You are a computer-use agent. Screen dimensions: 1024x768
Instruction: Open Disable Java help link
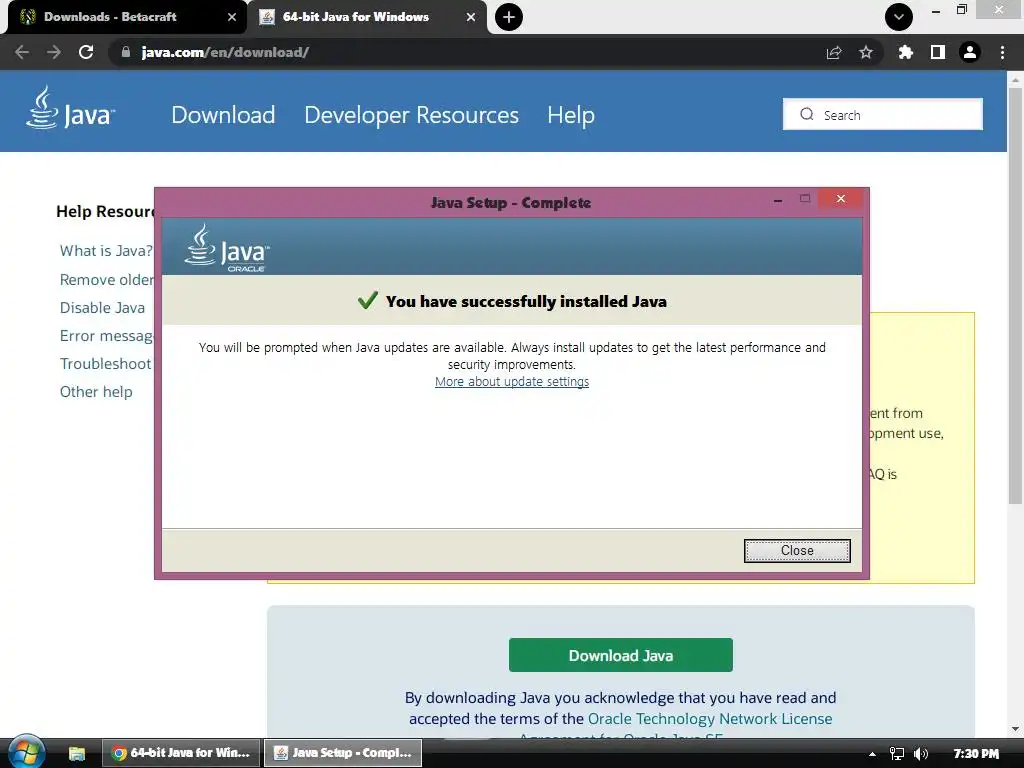click(102, 308)
